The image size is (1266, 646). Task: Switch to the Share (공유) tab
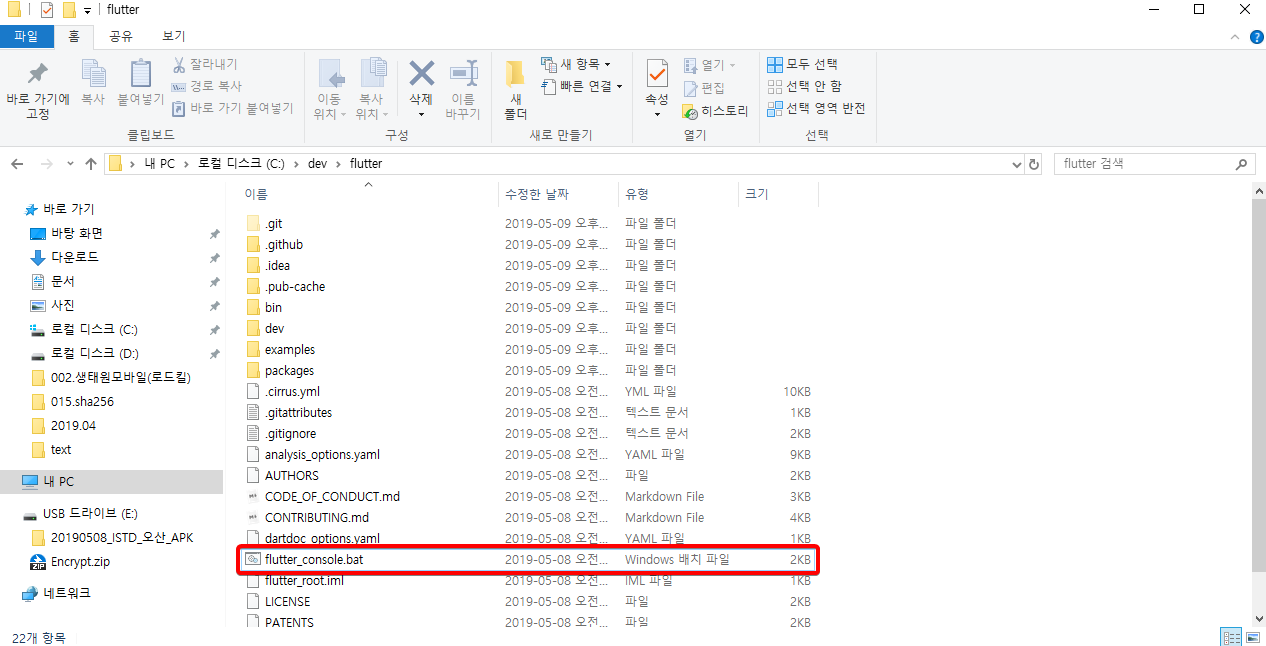pyautogui.click(x=121, y=36)
